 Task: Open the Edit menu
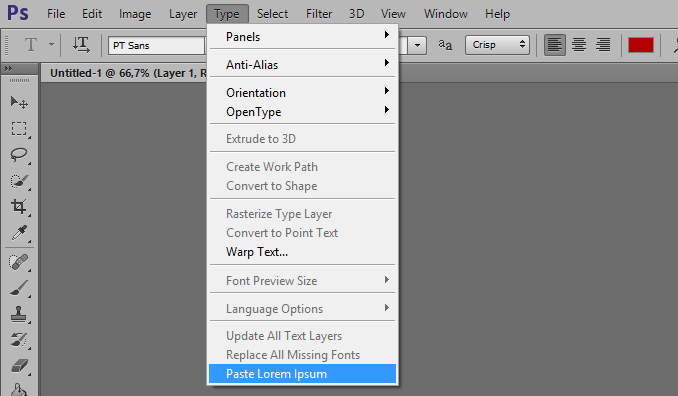click(92, 14)
